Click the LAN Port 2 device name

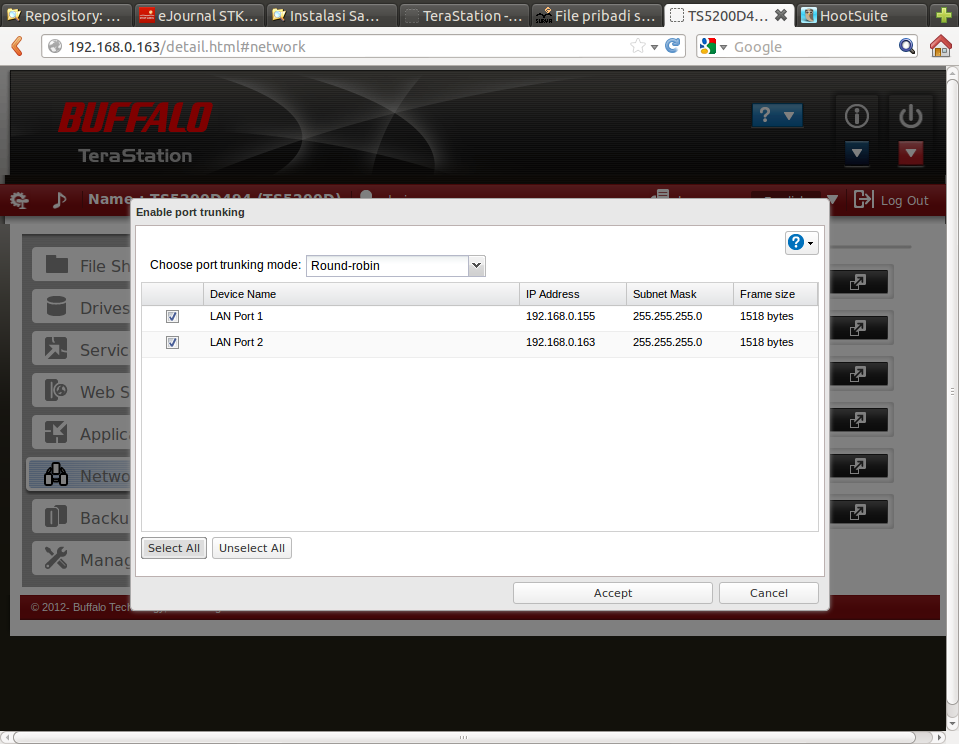point(236,343)
